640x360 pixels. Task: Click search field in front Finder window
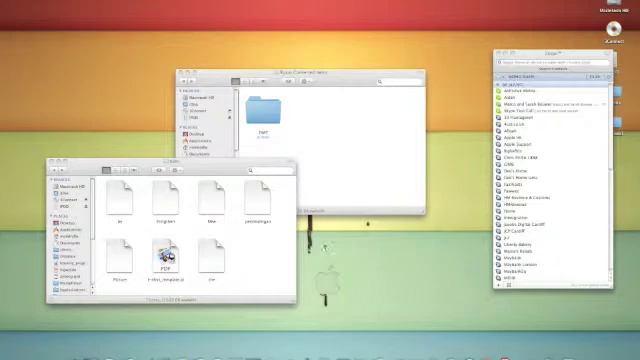click(271, 171)
